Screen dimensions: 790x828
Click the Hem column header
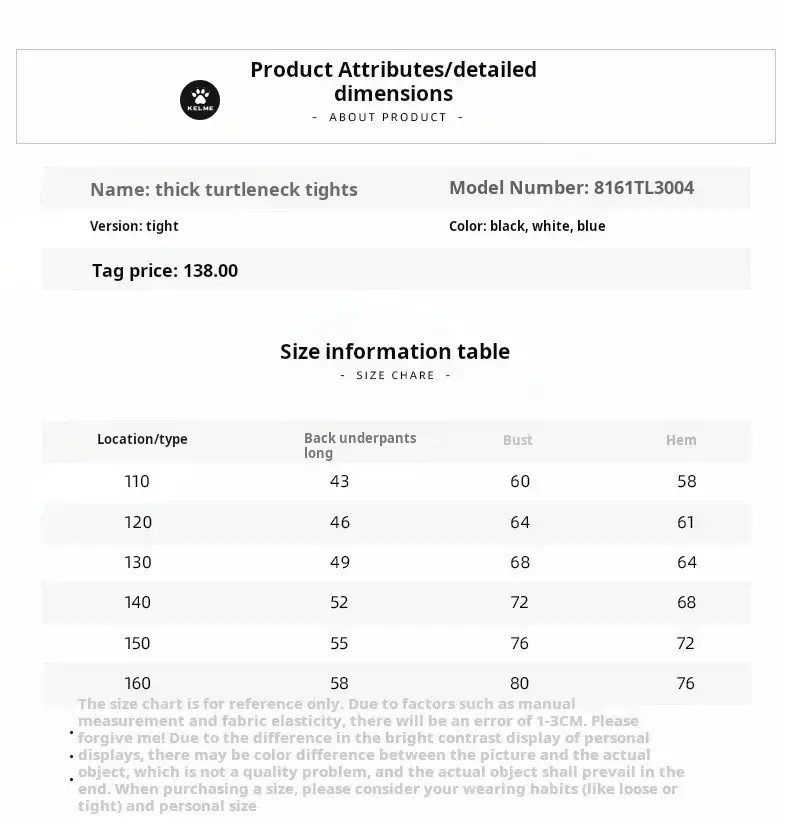click(681, 440)
